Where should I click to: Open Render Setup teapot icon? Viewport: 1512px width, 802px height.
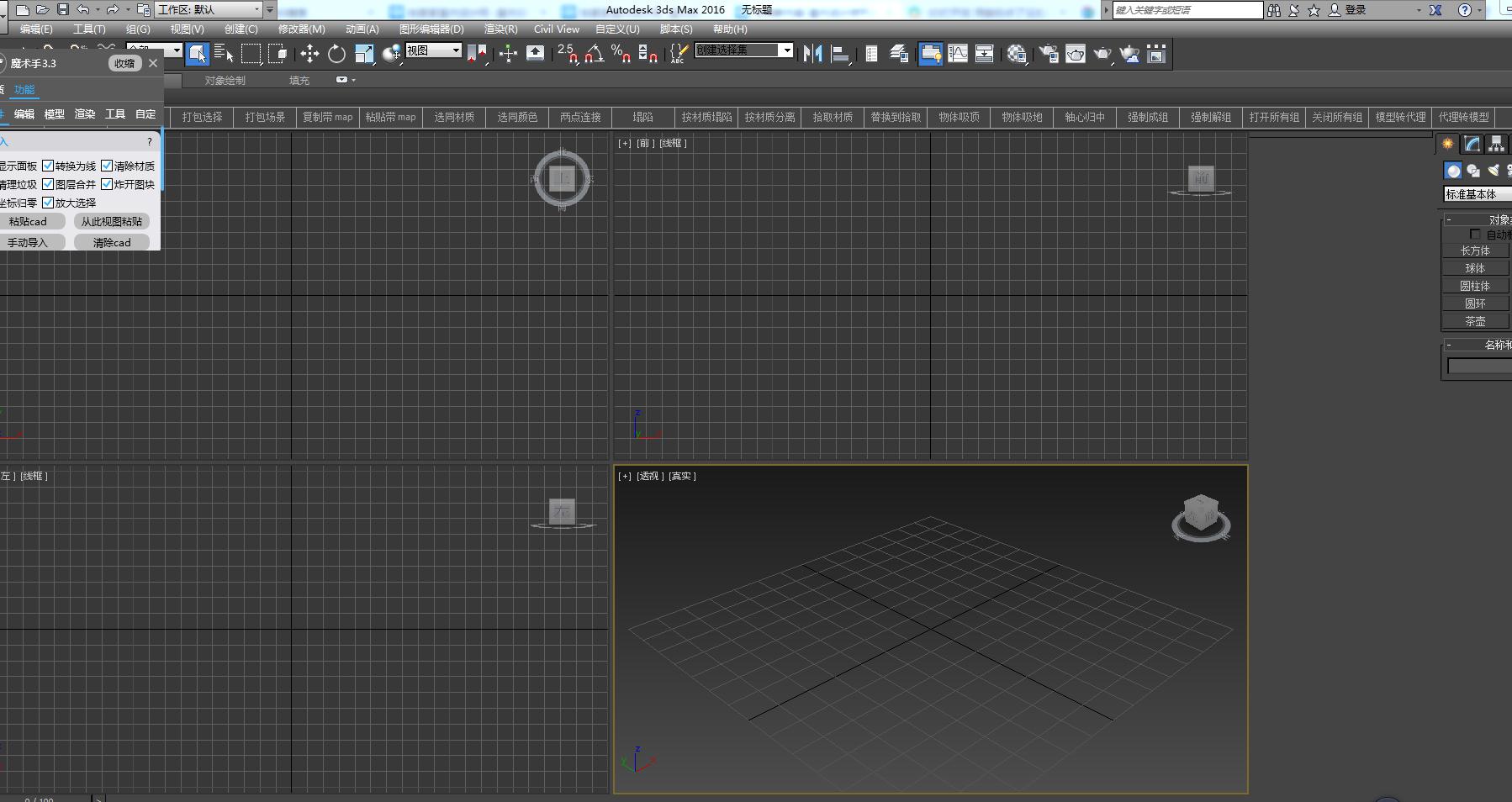pyautogui.click(x=1049, y=54)
